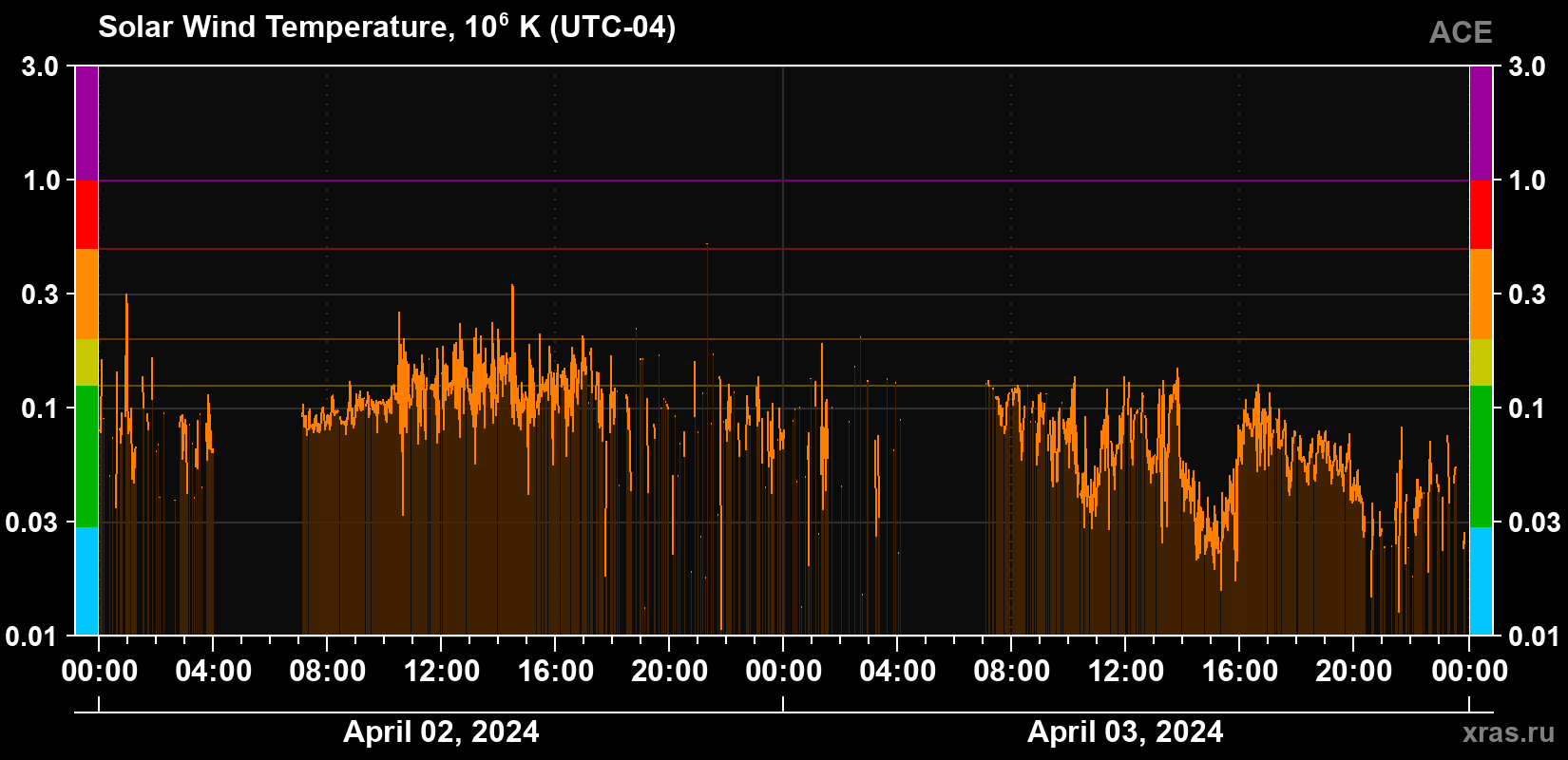Click the "12:00" time label for April 02

point(442,672)
